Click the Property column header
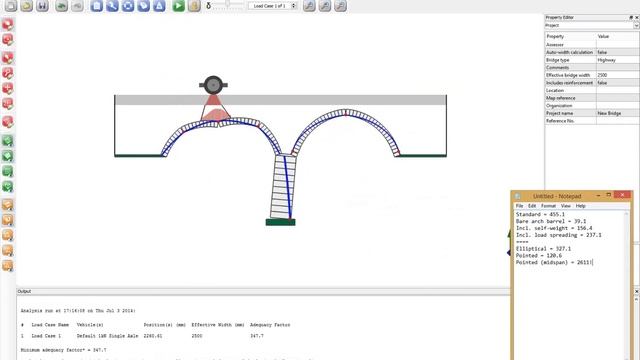 click(x=571, y=36)
